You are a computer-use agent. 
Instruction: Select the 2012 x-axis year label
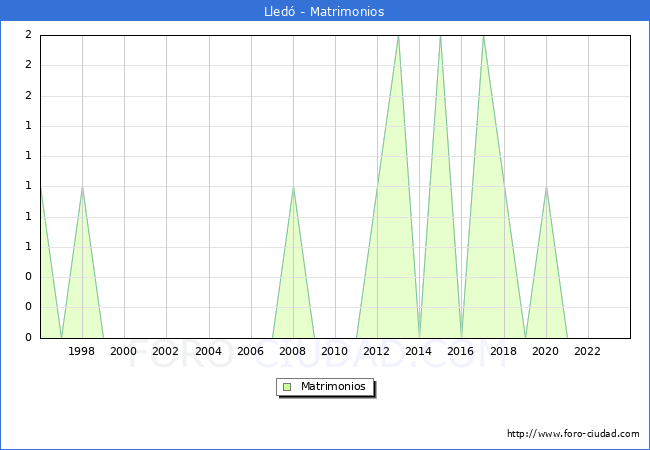coord(377,351)
